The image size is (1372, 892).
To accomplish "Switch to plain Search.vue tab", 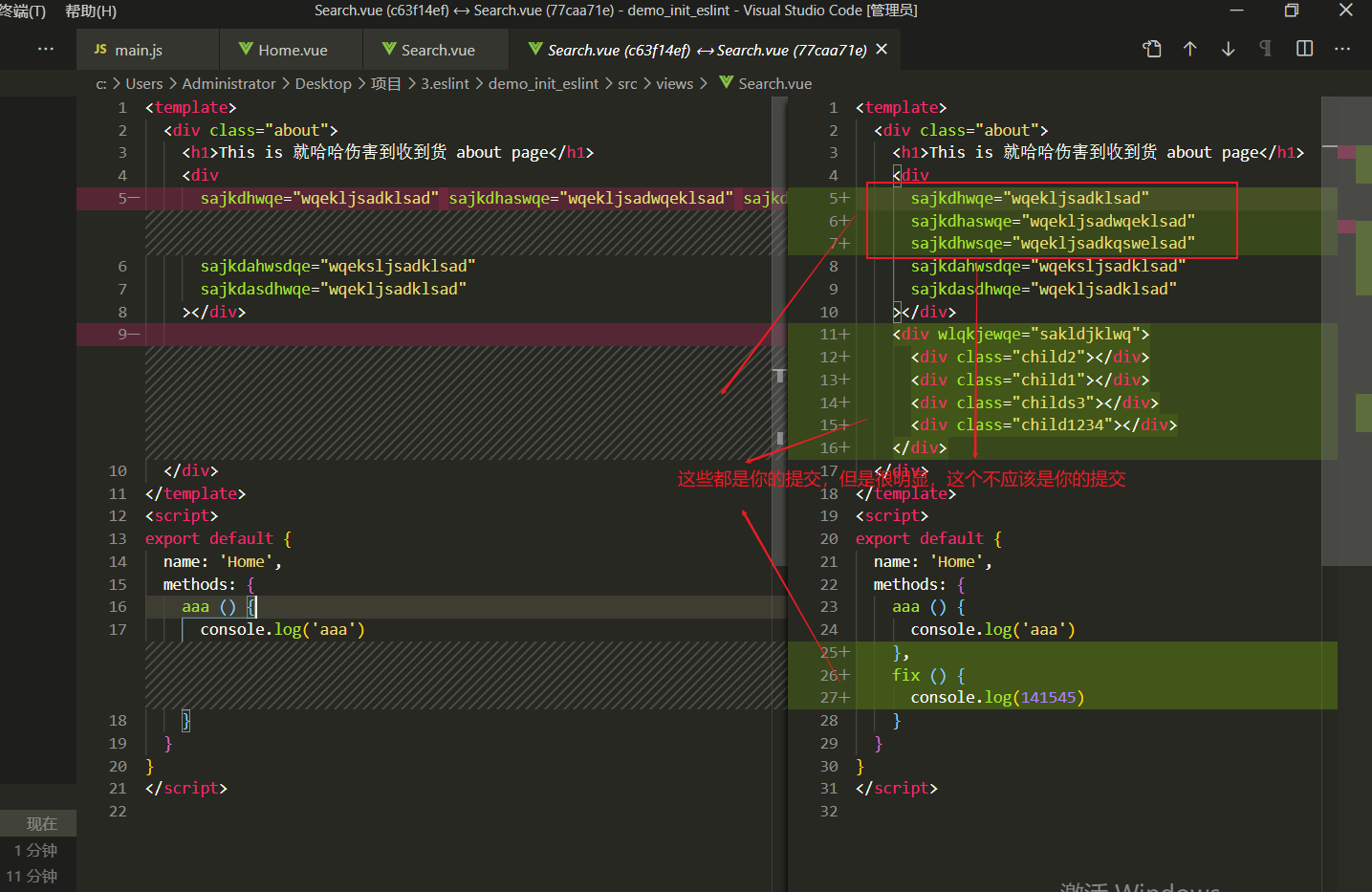I will click(x=438, y=50).
